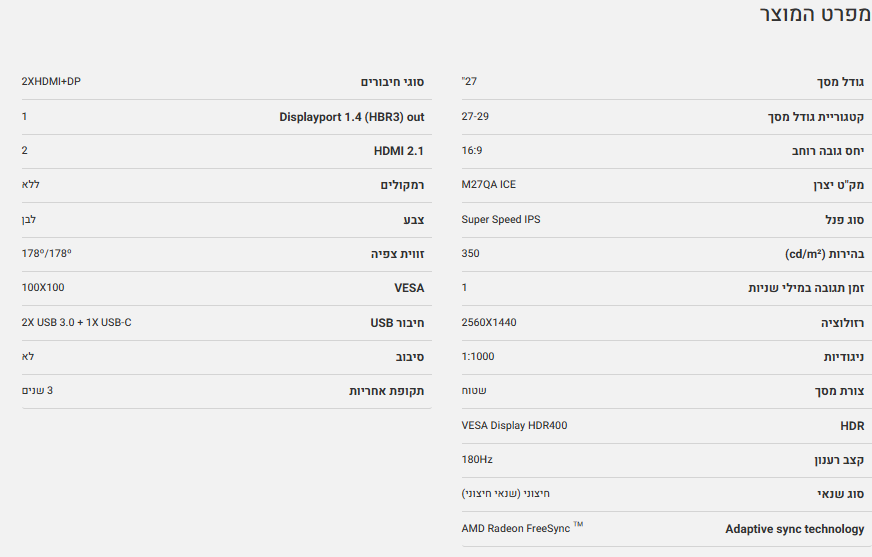The image size is (872, 557).
Task: Select the 16:9 aspect ratio value
Action: tap(472, 150)
